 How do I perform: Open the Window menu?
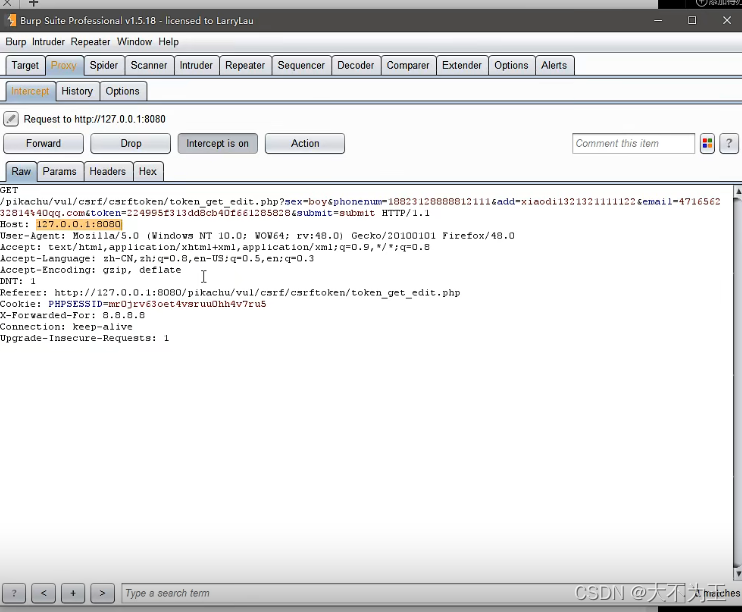click(134, 42)
